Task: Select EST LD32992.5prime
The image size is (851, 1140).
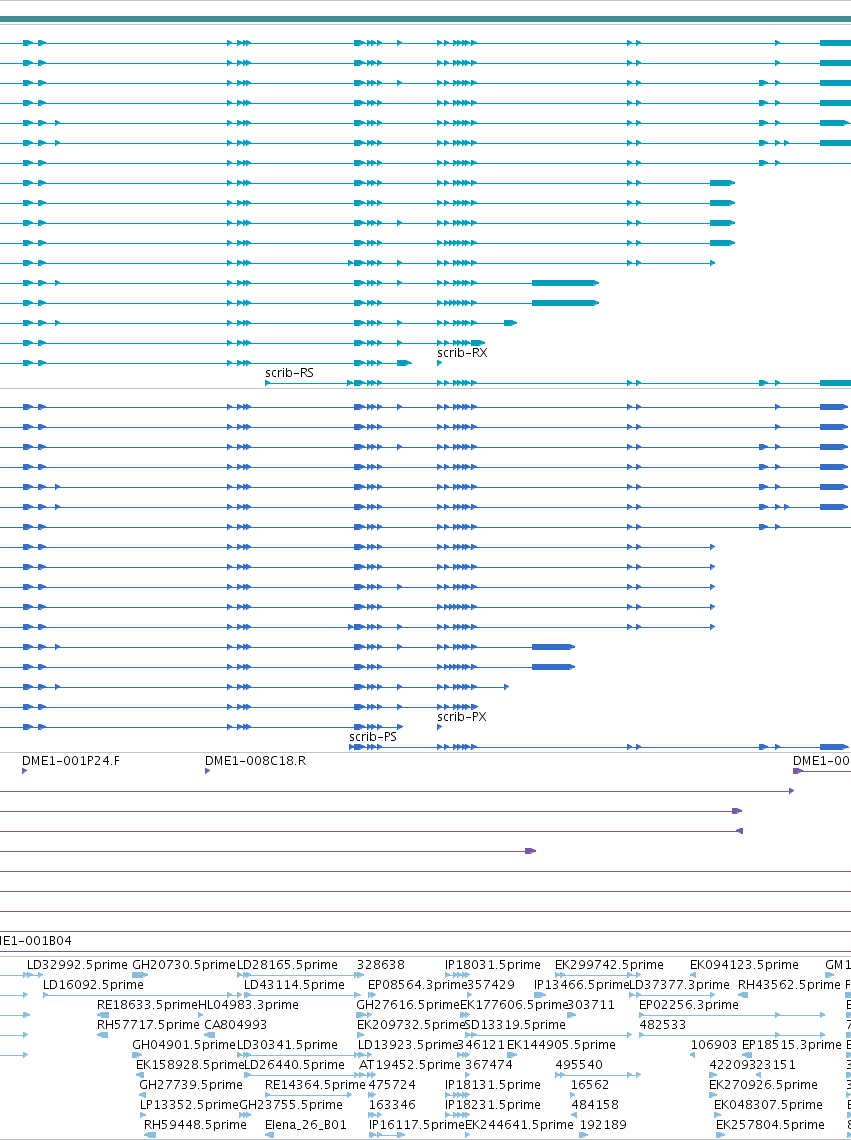Action: 77,965
